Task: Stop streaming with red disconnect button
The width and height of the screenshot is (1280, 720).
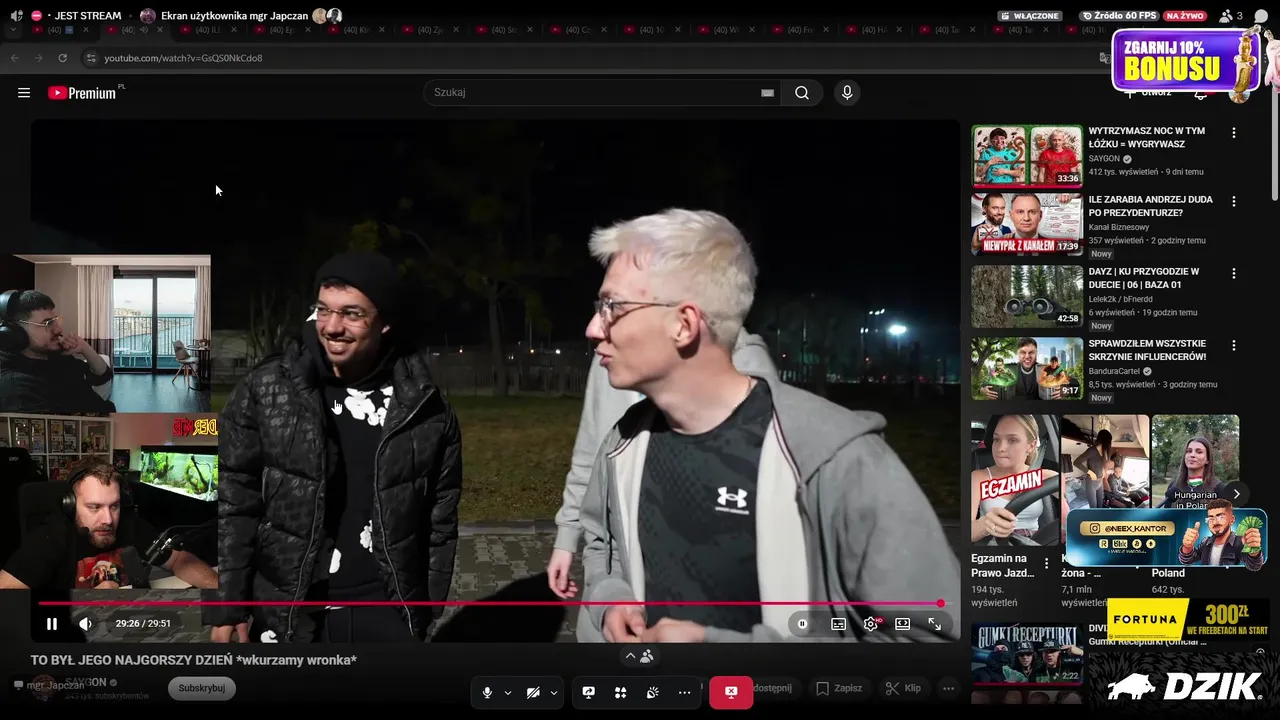Action: (731, 692)
